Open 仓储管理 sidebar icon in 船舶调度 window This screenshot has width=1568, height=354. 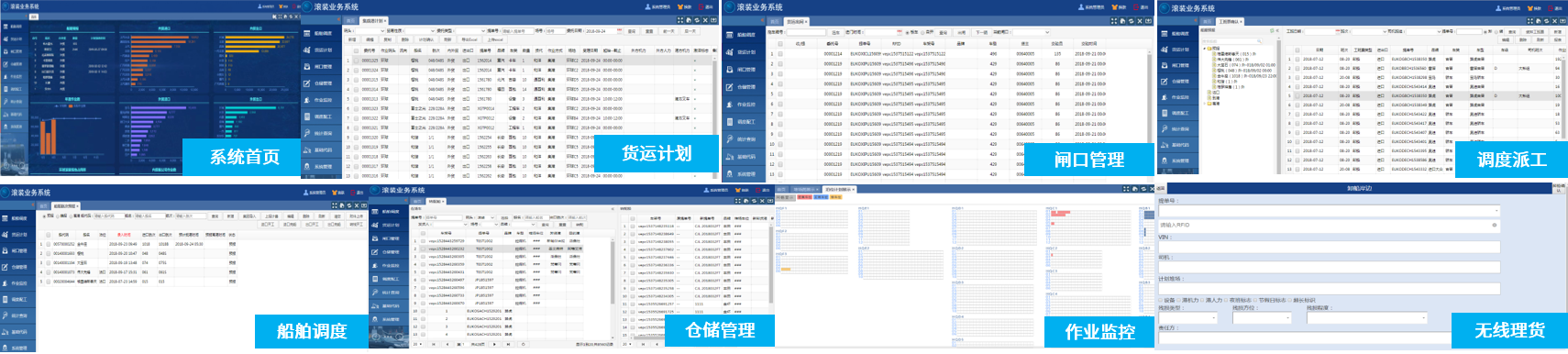6,267
